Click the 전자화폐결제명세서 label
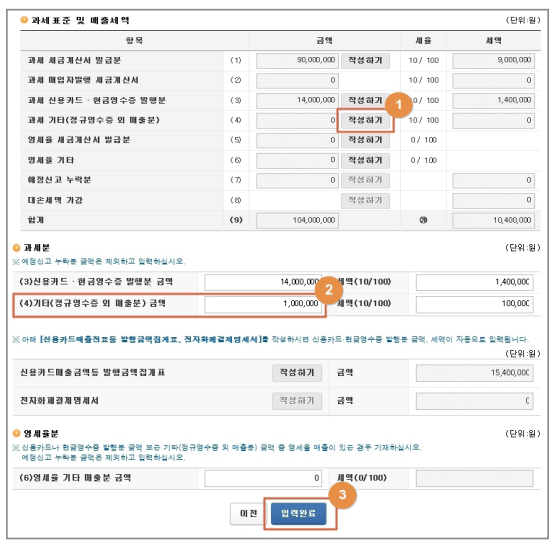 [x=59, y=401]
